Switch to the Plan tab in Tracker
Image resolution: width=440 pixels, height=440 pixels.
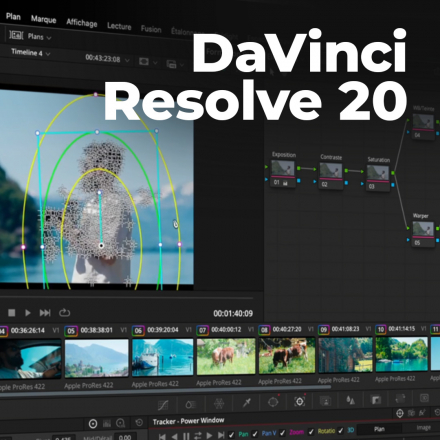379,429
